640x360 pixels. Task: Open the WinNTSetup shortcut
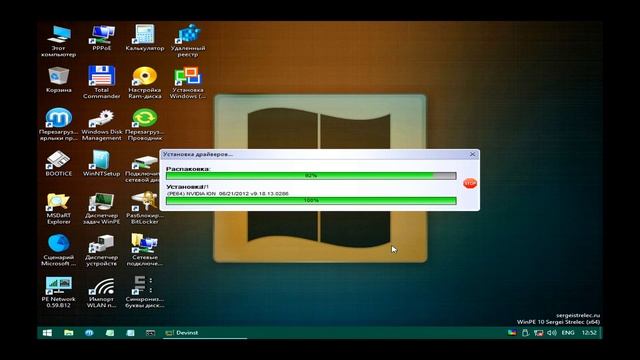[102, 163]
